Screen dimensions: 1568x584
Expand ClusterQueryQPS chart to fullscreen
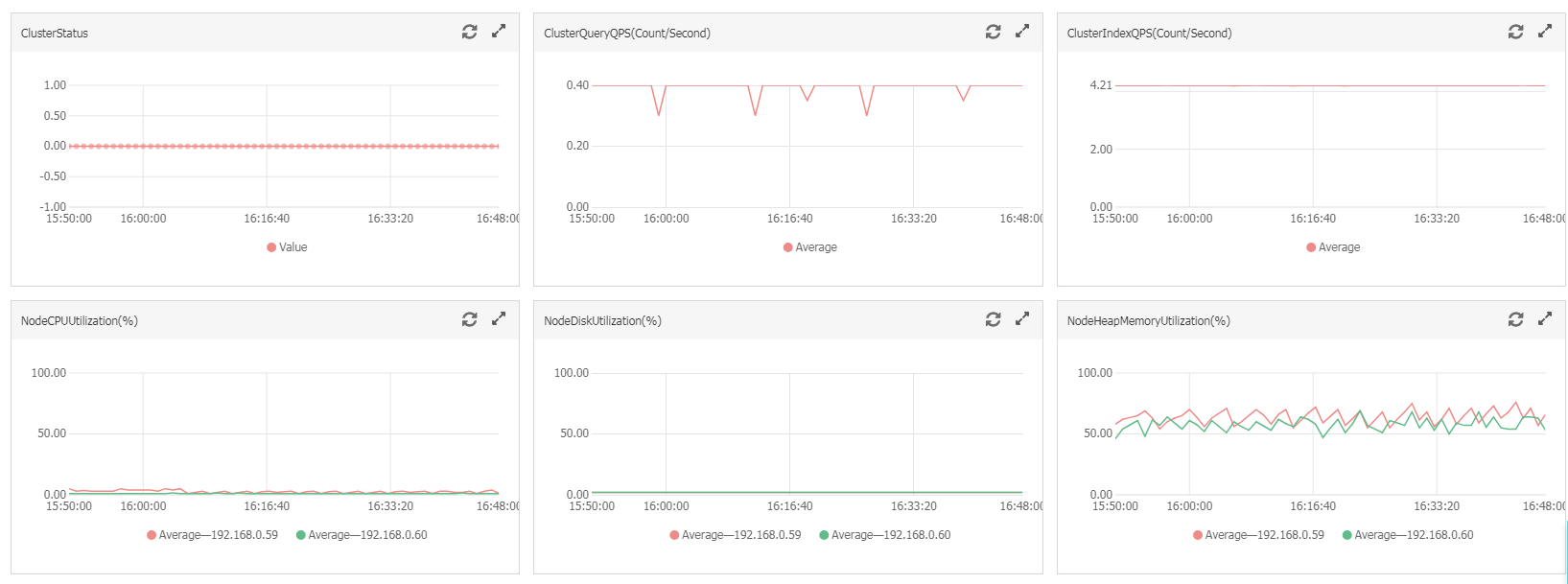click(1022, 31)
